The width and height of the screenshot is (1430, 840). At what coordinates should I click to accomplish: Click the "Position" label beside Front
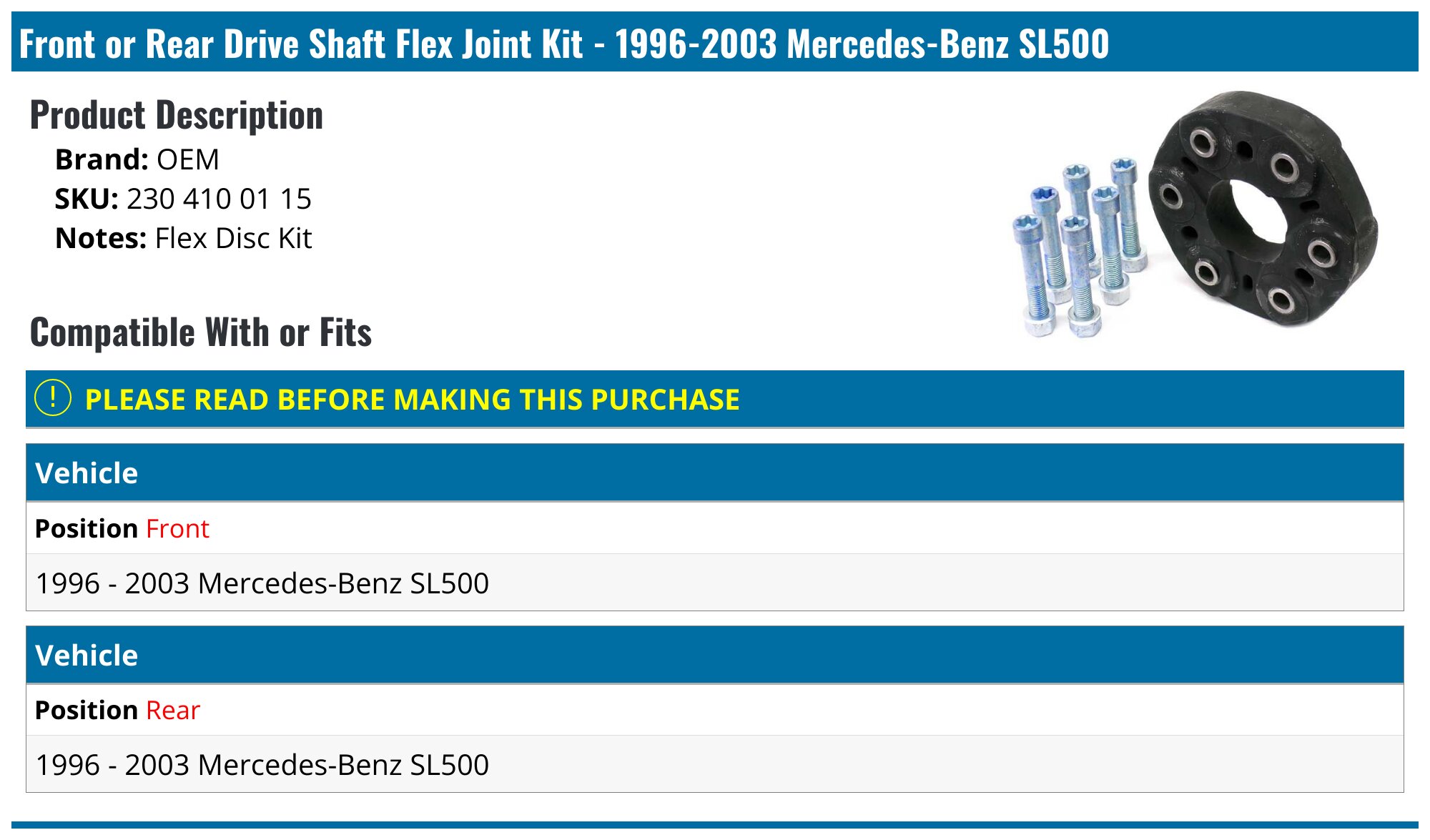click(86, 528)
